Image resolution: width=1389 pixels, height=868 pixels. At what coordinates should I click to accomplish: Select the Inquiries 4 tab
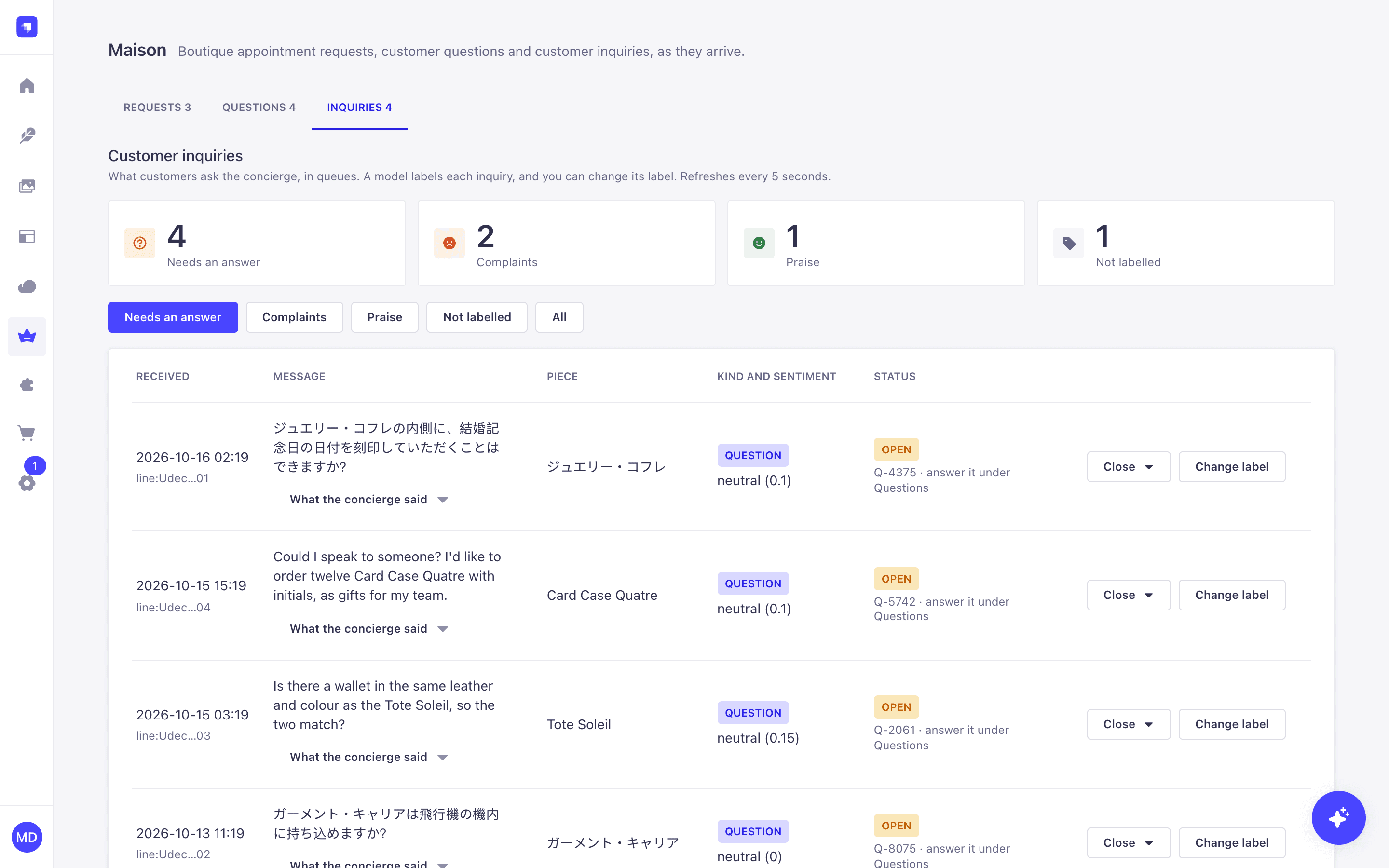(359, 108)
